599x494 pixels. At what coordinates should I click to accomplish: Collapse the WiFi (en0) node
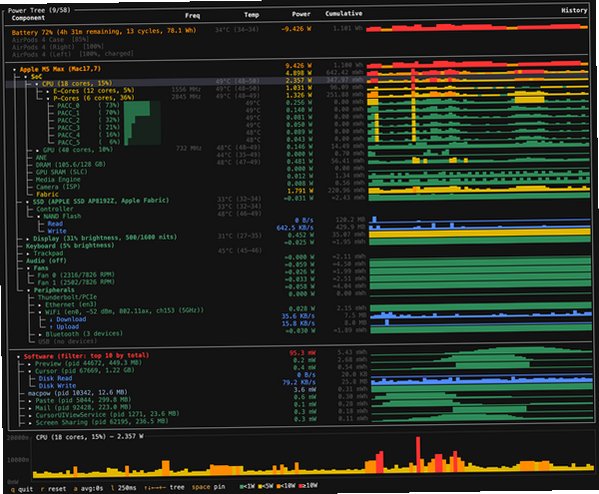(40, 313)
